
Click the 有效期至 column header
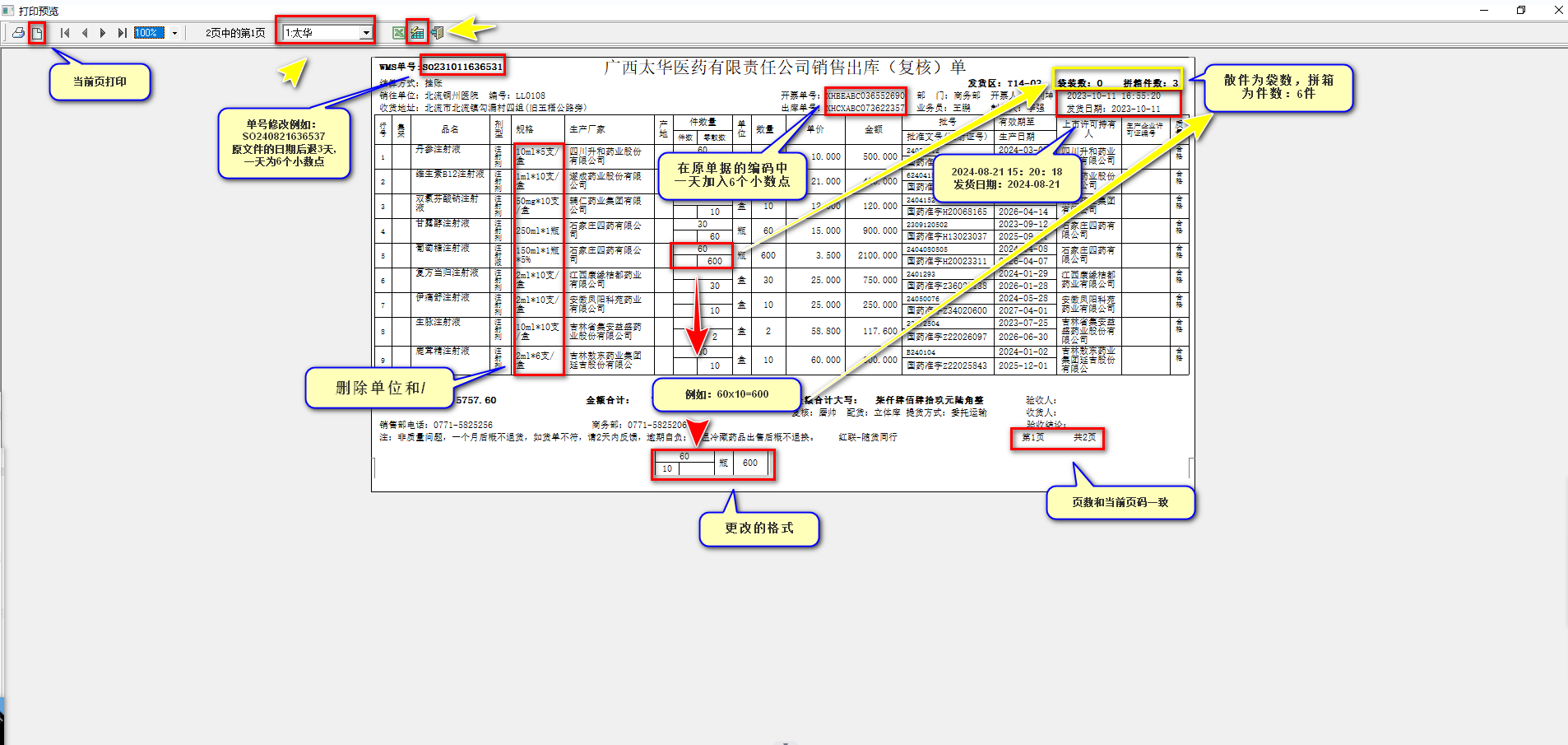[1016, 122]
